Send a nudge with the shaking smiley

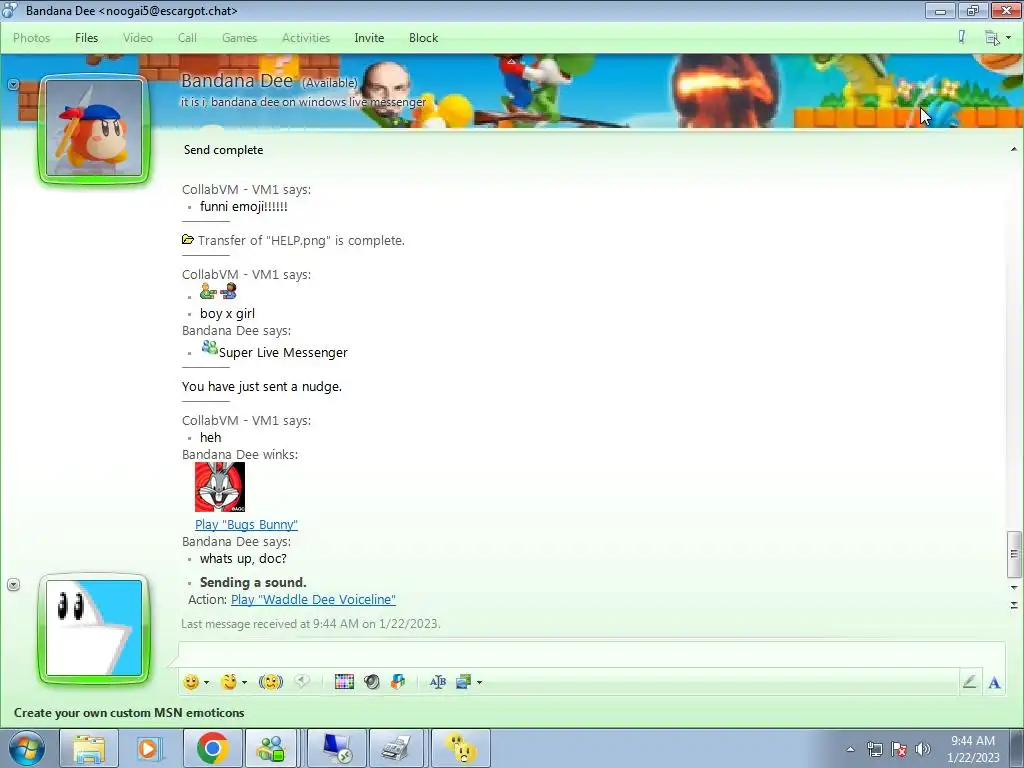tap(270, 682)
